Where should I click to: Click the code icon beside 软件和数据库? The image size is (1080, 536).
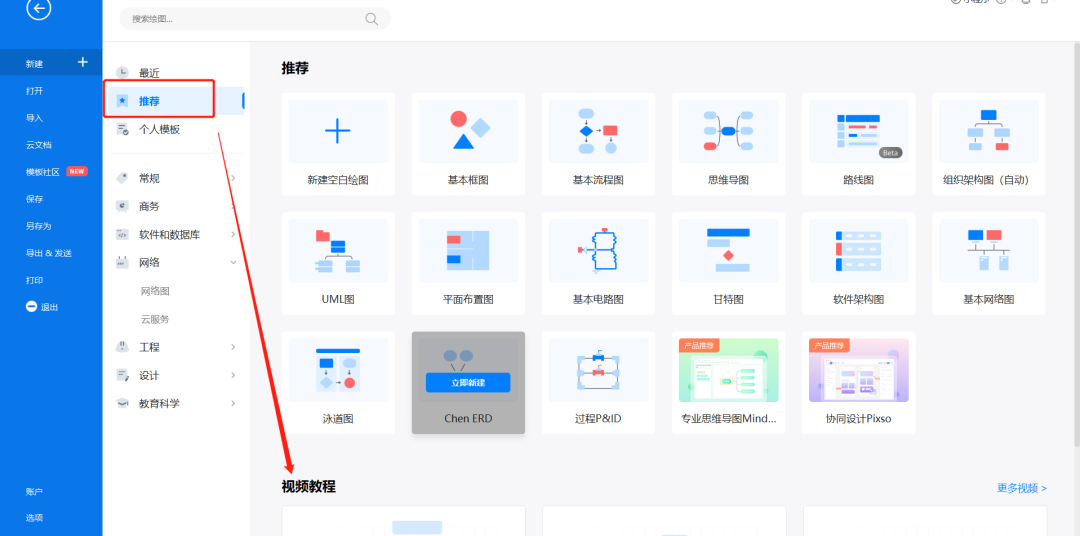tap(123, 234)
